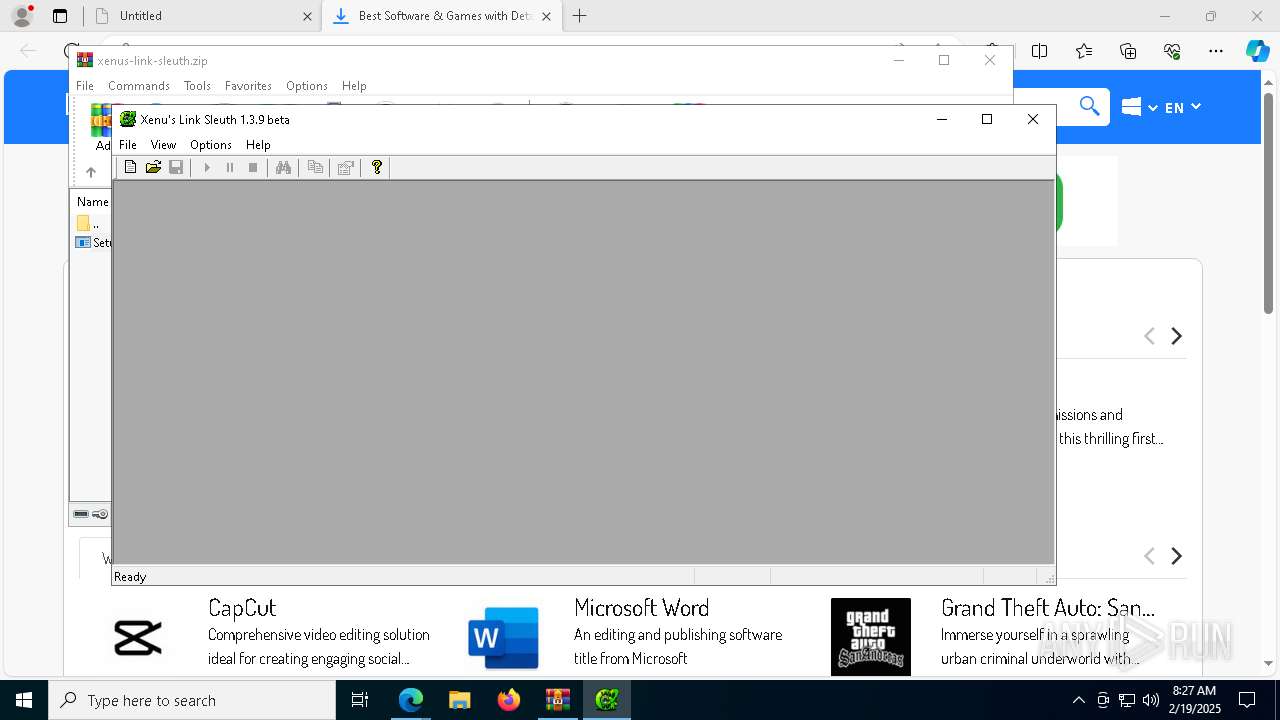Open the Favorites menu in WinRAR window
This screenshot has width=1280, height=720.
point(248,86)
